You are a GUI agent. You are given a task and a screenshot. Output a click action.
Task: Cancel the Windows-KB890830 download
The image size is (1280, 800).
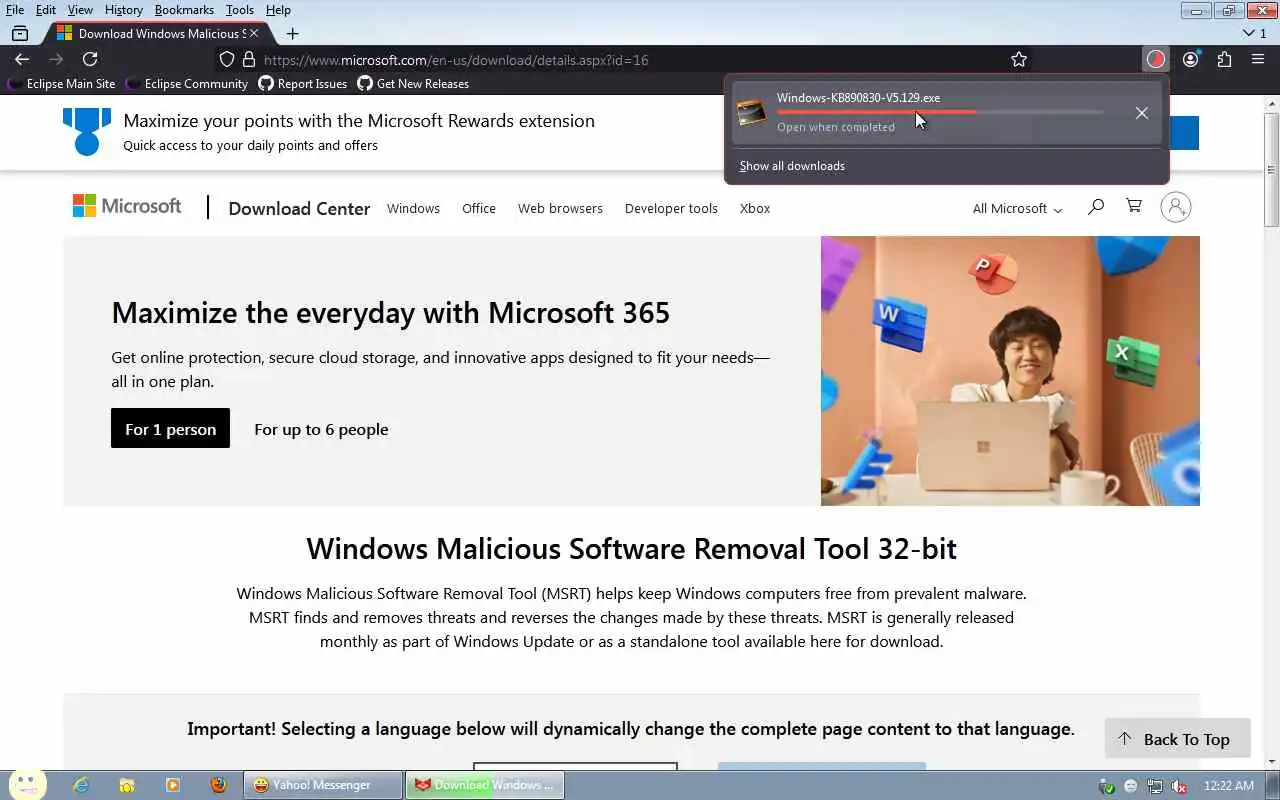1141,113
